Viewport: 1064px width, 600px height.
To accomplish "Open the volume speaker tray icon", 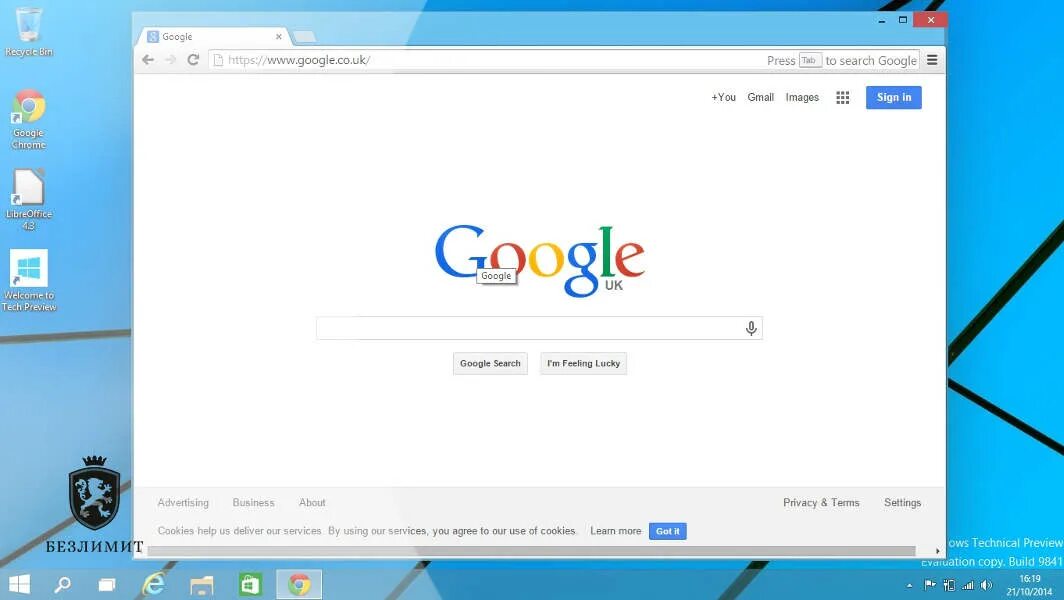I will 986,585.
